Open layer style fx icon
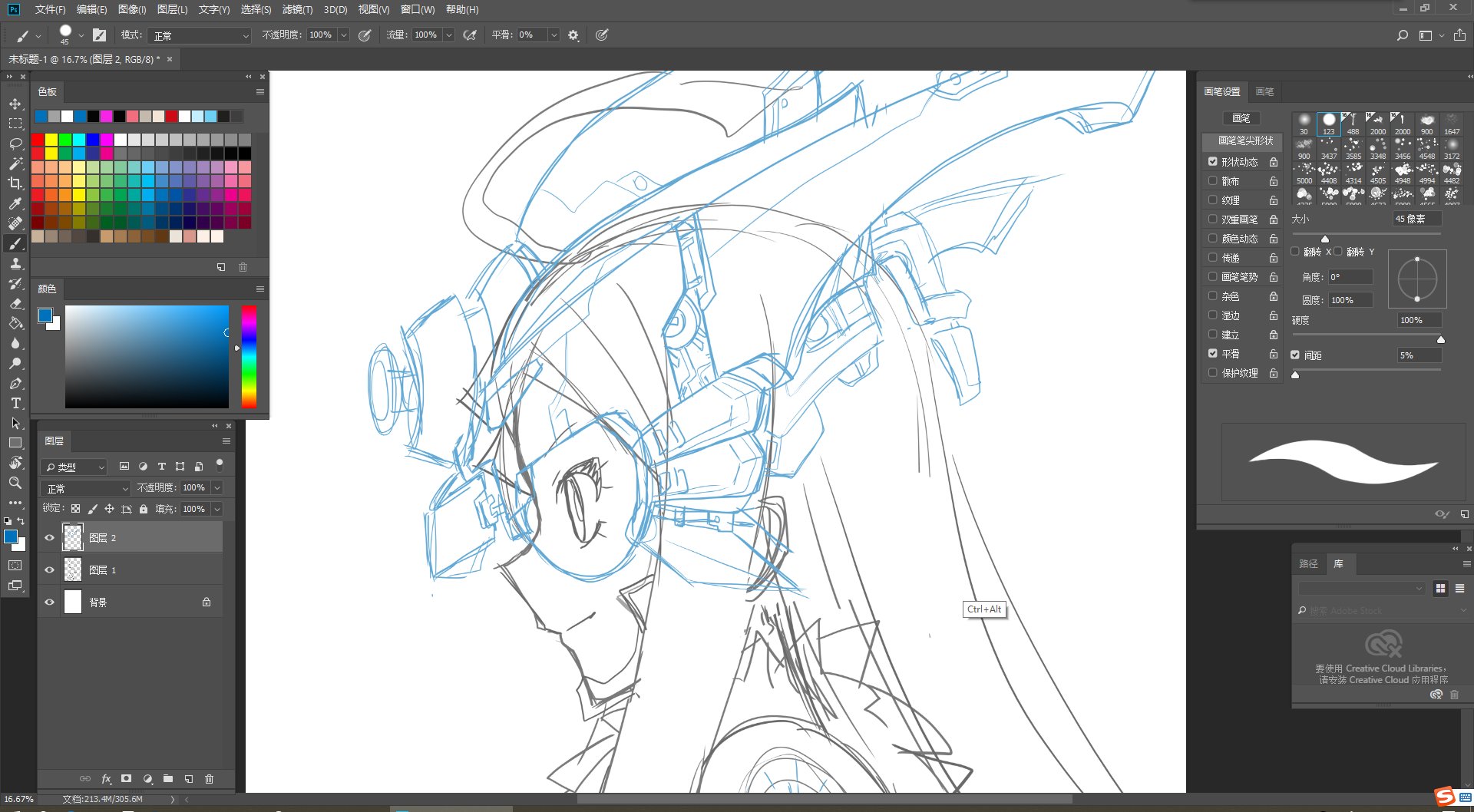1474x812 pixels. point(106,779)
